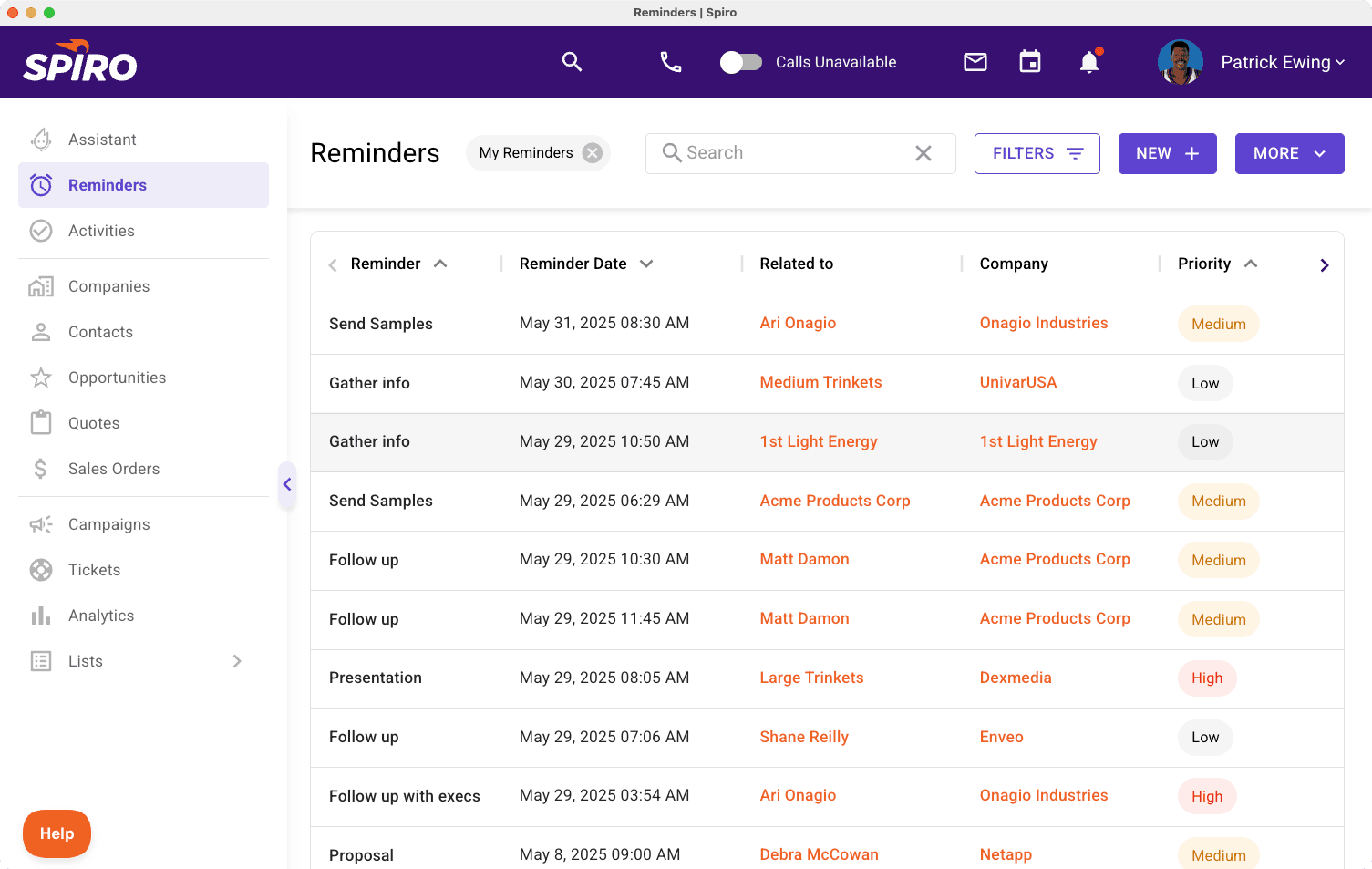
Task: Sort by Priority column arrow
Action: pos(1251,264)
